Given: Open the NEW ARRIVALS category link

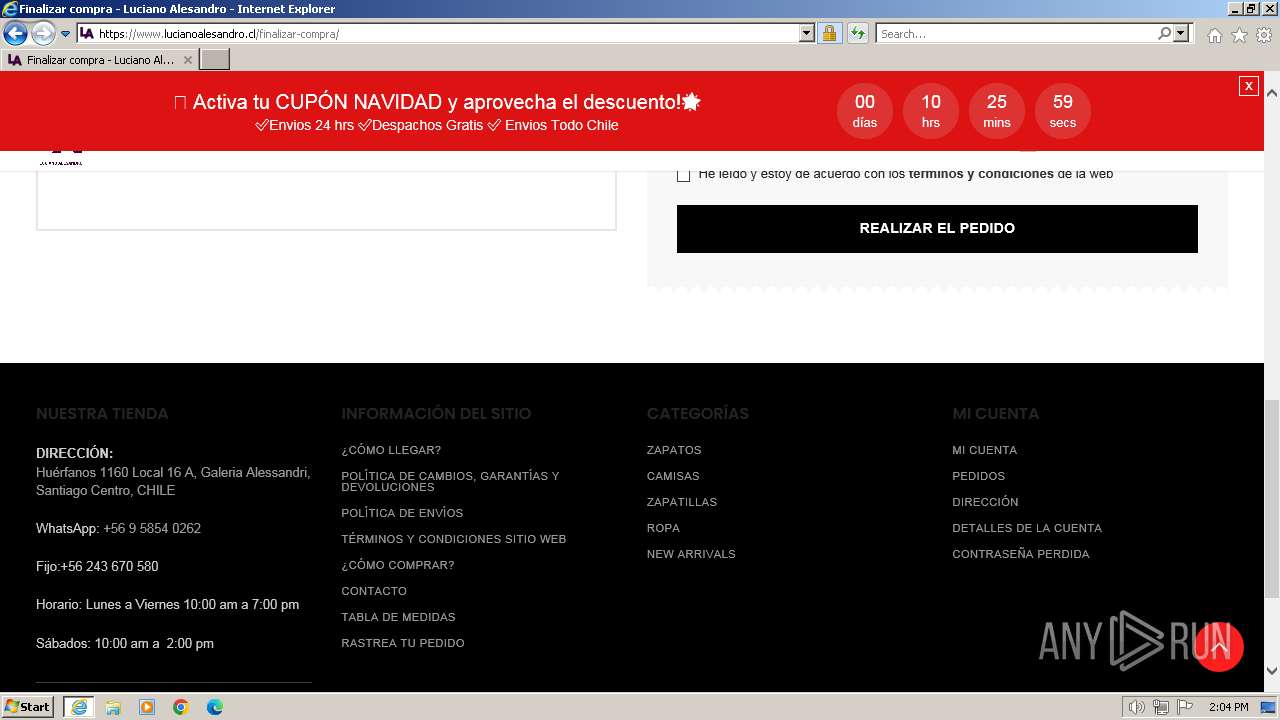Looking at the screenshot, I should [x=691, y=554].
